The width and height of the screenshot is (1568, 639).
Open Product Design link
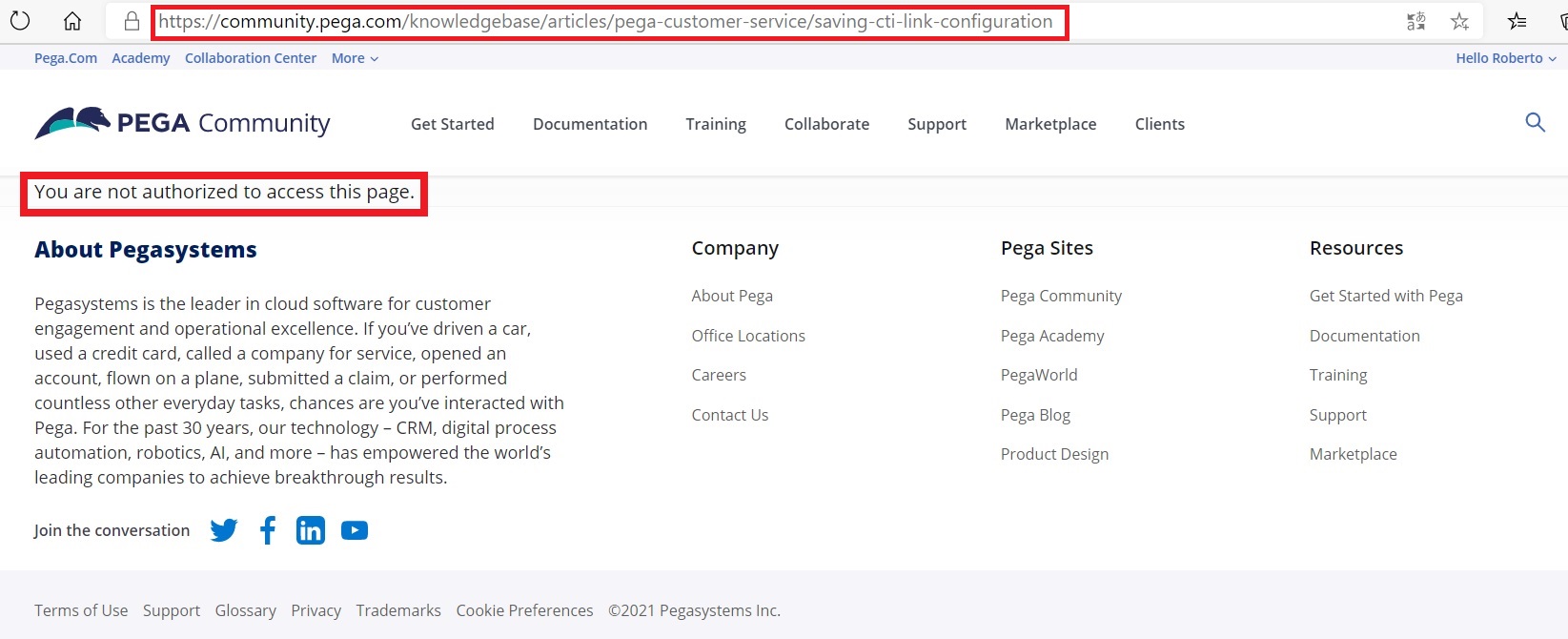pyautogui.click(x=1054, y=454)
